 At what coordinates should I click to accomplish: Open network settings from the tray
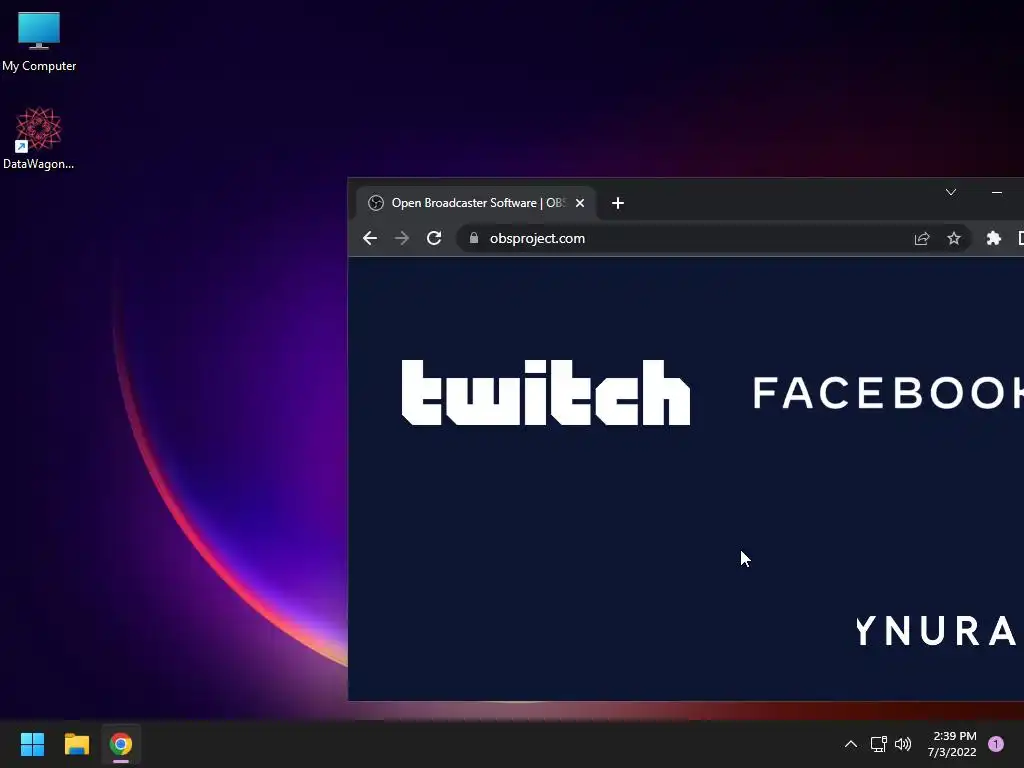click(x=878, y=744)
